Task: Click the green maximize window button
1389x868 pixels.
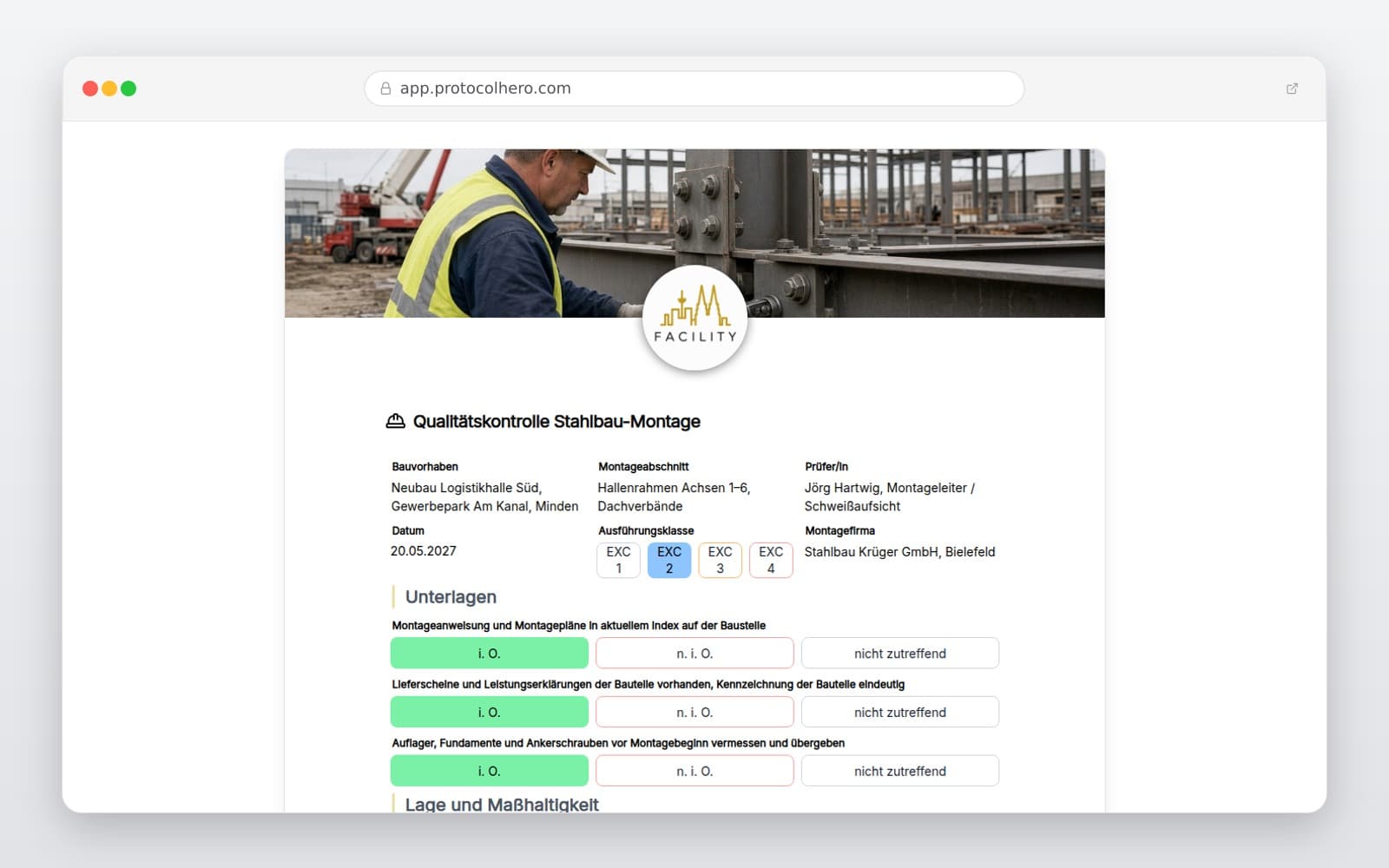Action: [x=128, y=89]
